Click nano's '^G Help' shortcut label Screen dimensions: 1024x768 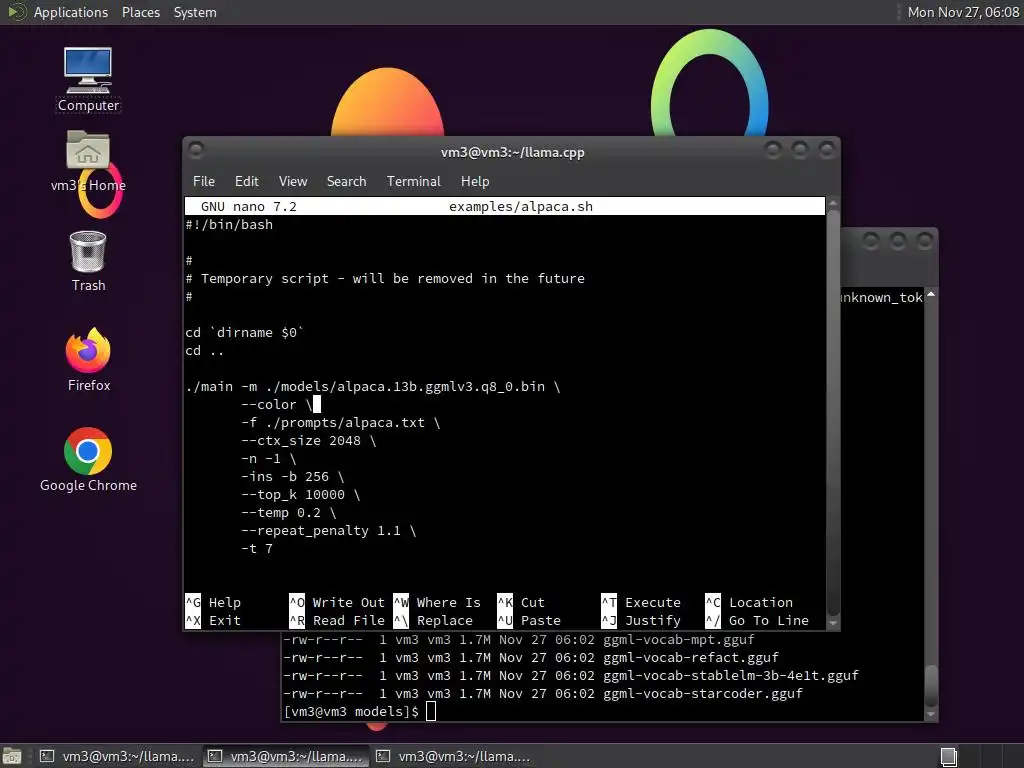214,603
